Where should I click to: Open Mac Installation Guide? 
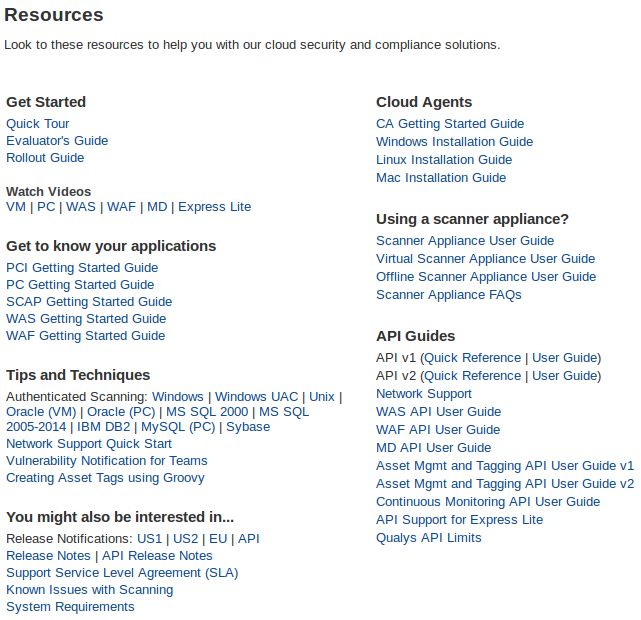click(x=441, y=178)
